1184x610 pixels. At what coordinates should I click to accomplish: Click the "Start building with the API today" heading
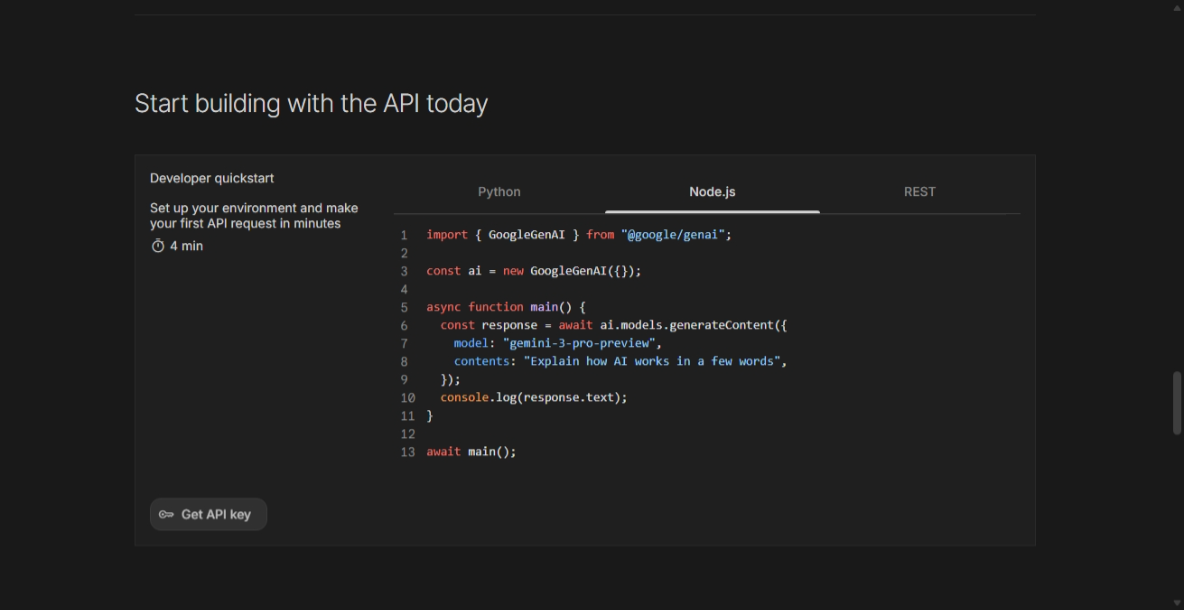[x=311, y=104]
